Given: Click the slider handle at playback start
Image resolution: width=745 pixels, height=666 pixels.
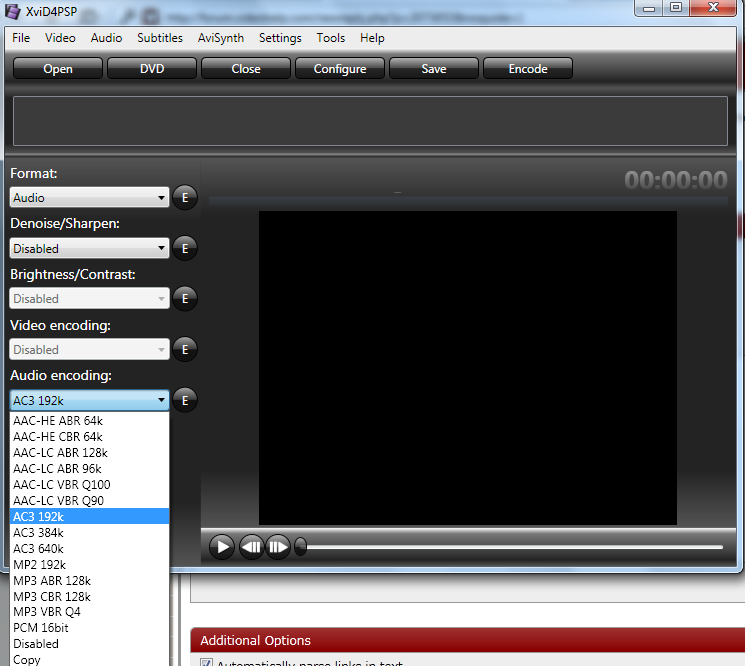Looking at the screenshot, I should click(x=300, y=546).
